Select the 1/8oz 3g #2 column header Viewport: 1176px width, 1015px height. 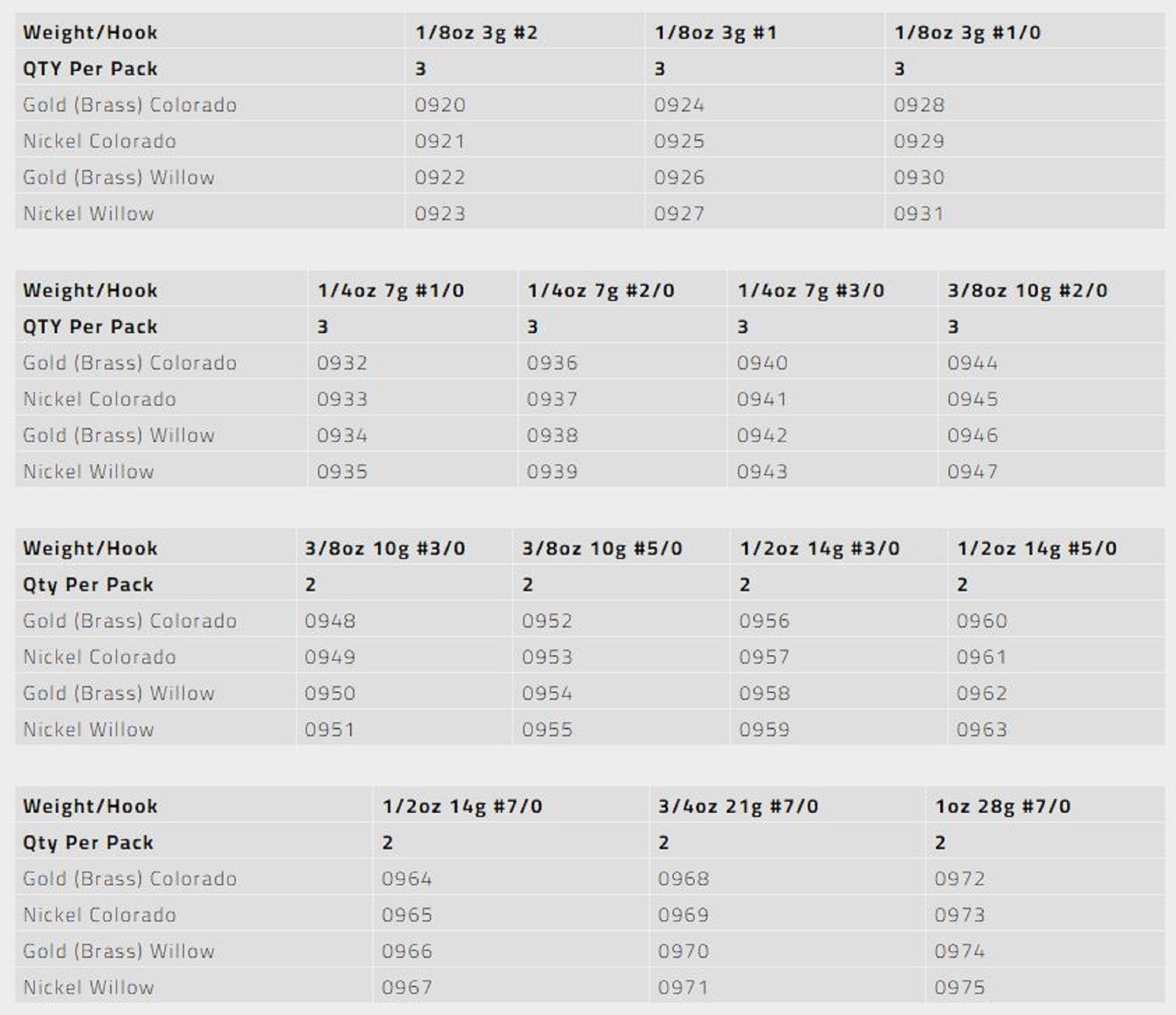point(476,32)
